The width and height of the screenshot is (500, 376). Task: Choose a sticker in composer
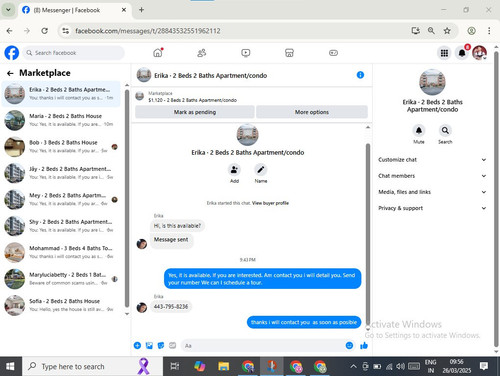coord(161,345)
